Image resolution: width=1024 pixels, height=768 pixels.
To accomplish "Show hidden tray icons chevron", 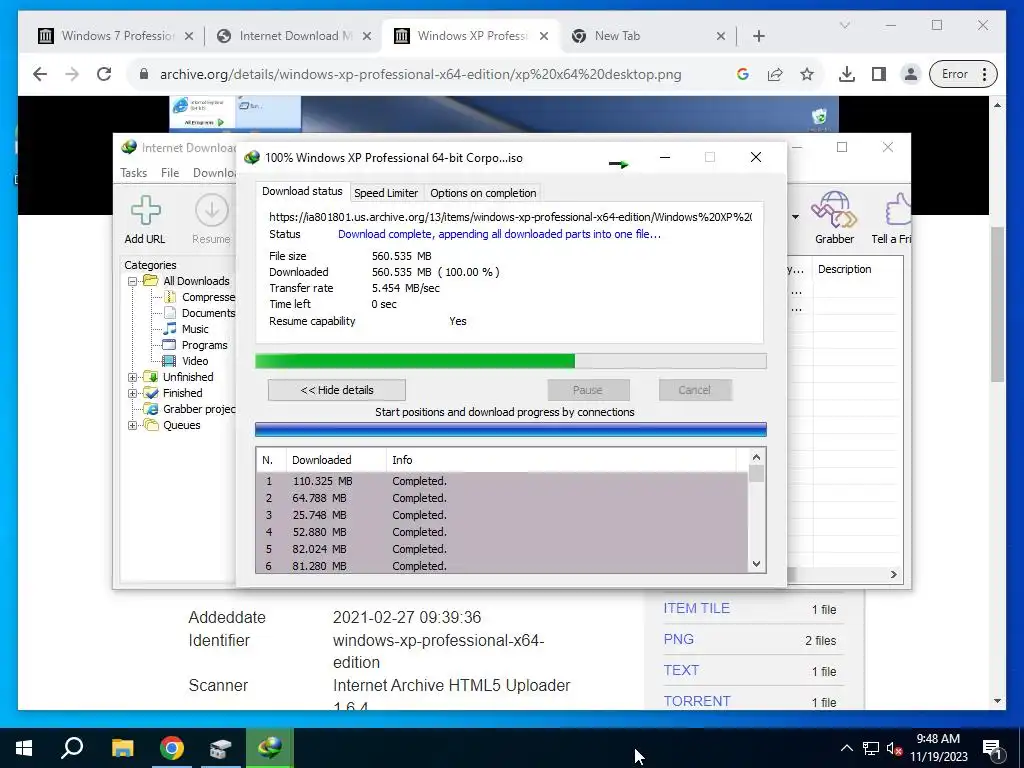I will pyautogui.click(x=846, y=748).
